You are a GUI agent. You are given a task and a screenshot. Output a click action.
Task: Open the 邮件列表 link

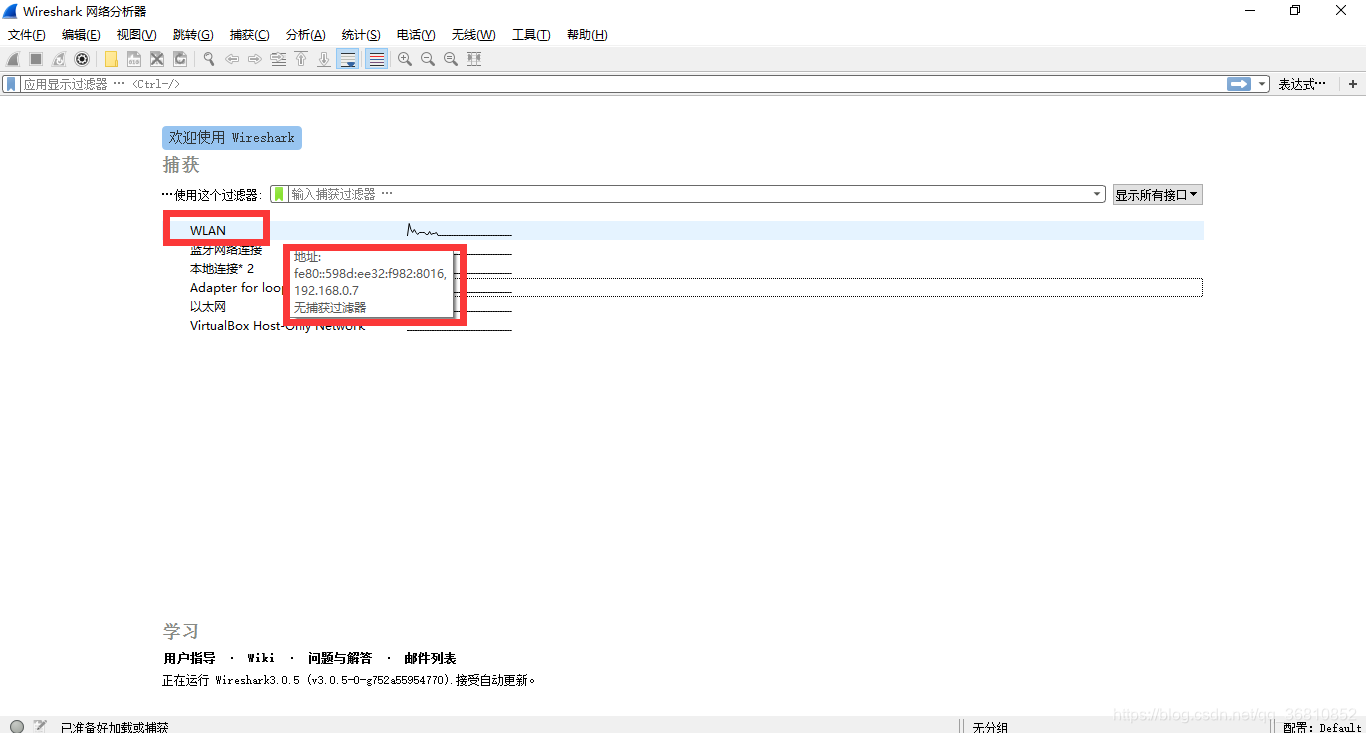pyautogui.click(x=430, y=658)
